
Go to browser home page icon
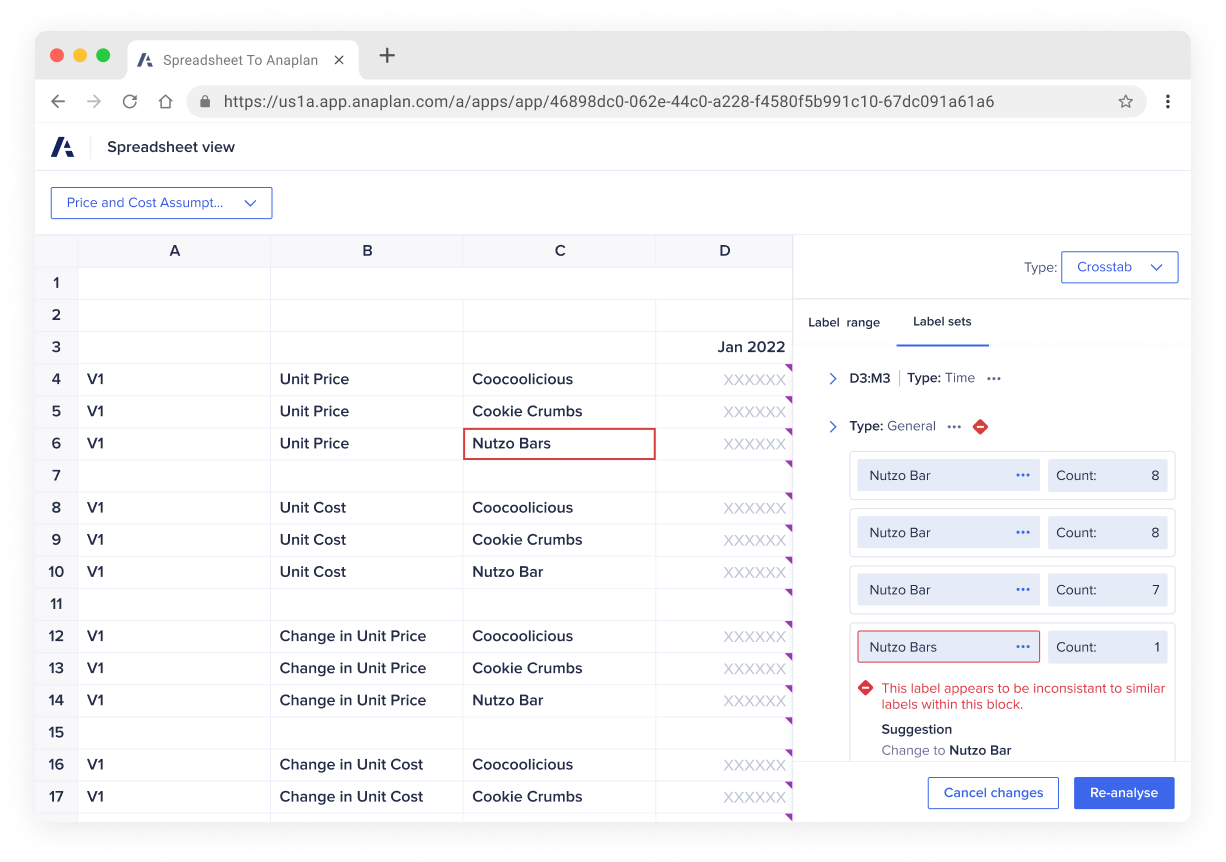166,101
